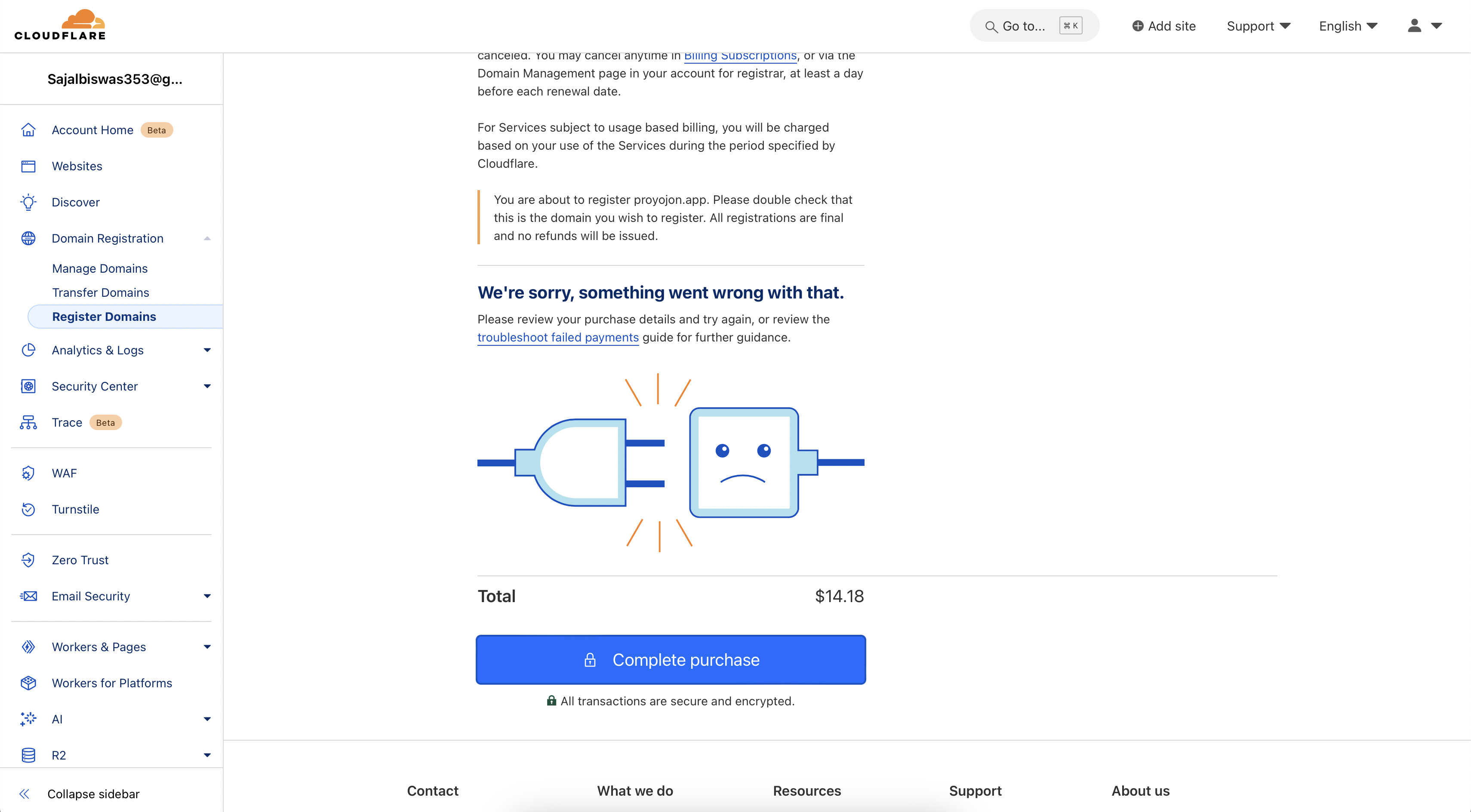Click the Trace network icon
The image size is (1471, 812).
point(28,423)
